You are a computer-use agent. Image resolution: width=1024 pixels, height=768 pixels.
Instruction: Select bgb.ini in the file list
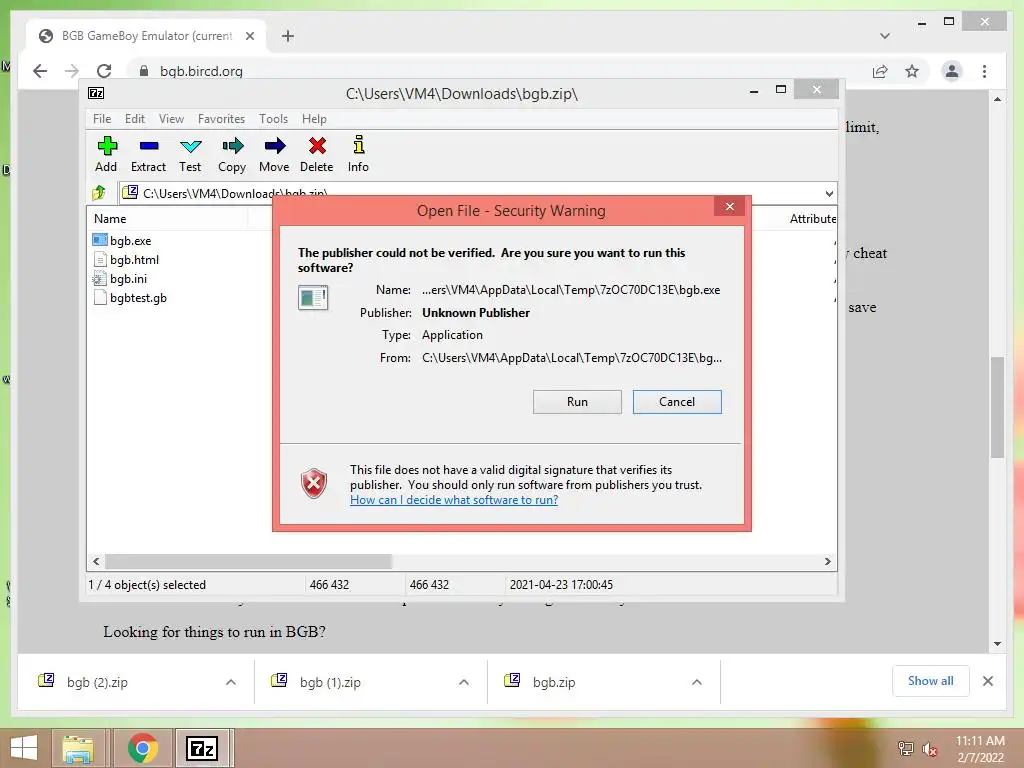pyautogui.click(x=128, y=279)
